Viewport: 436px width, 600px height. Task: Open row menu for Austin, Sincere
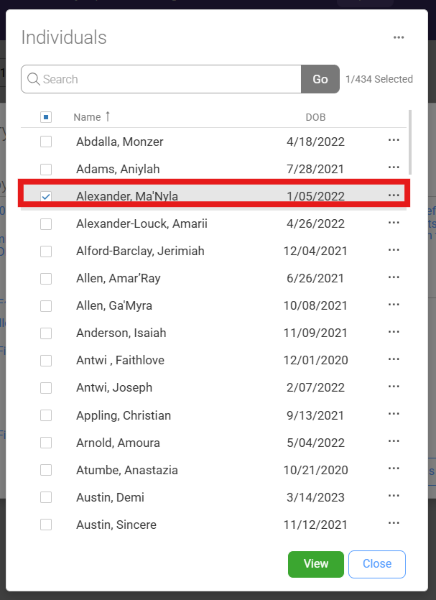(394, 523)
